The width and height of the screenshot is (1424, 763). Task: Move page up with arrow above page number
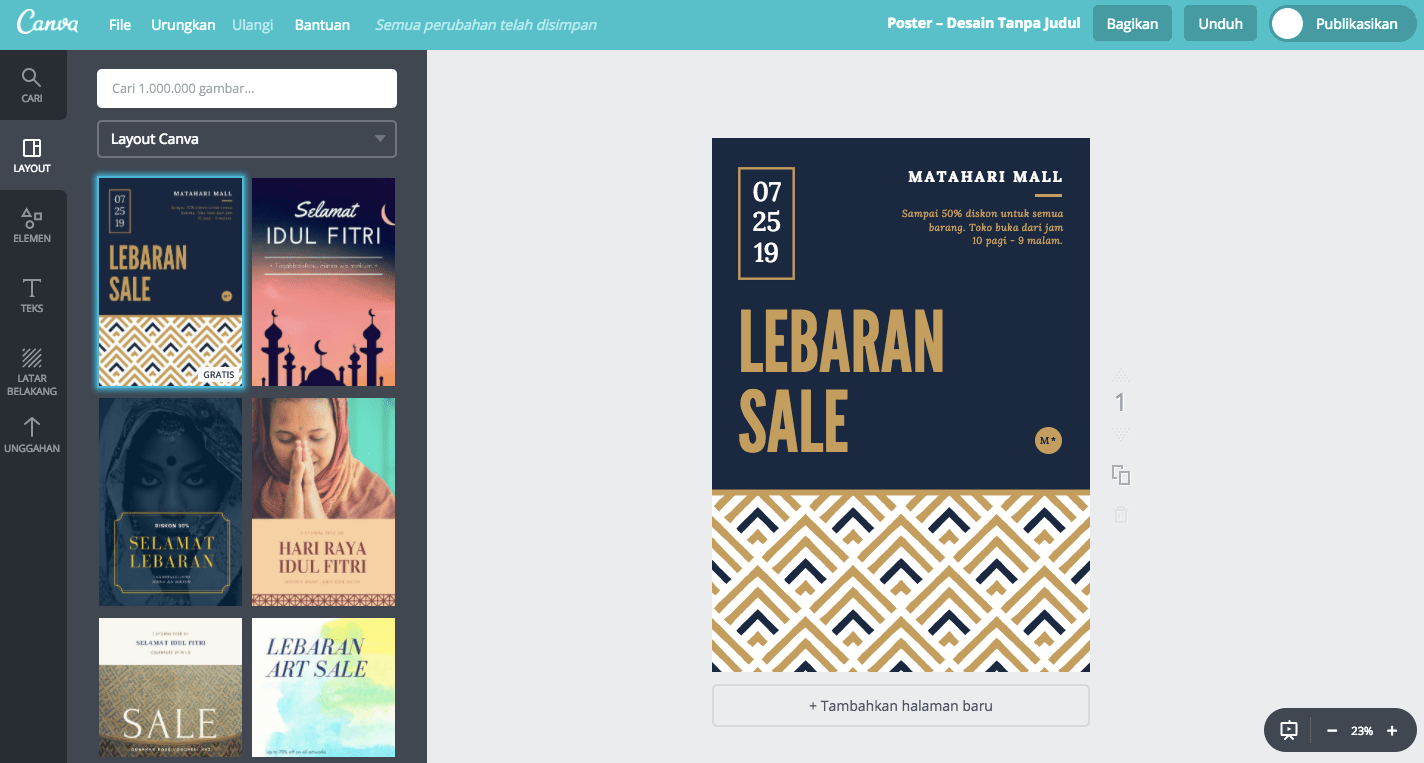pyautogui.click(x=1121, y=375)
